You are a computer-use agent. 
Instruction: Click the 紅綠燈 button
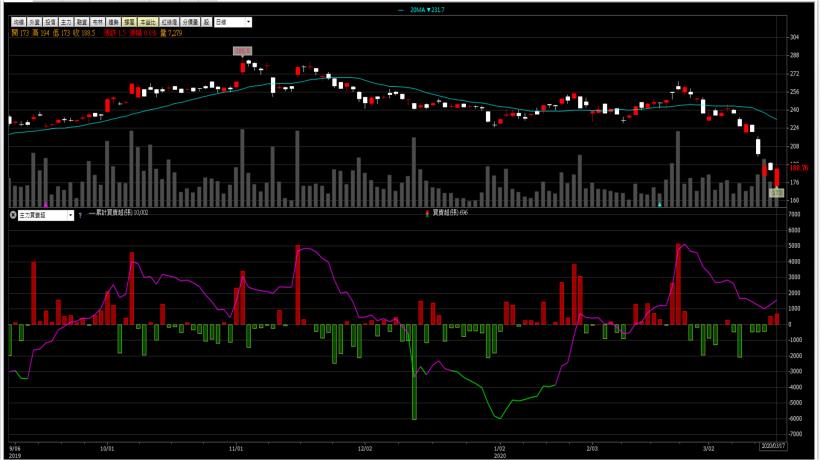167,21
